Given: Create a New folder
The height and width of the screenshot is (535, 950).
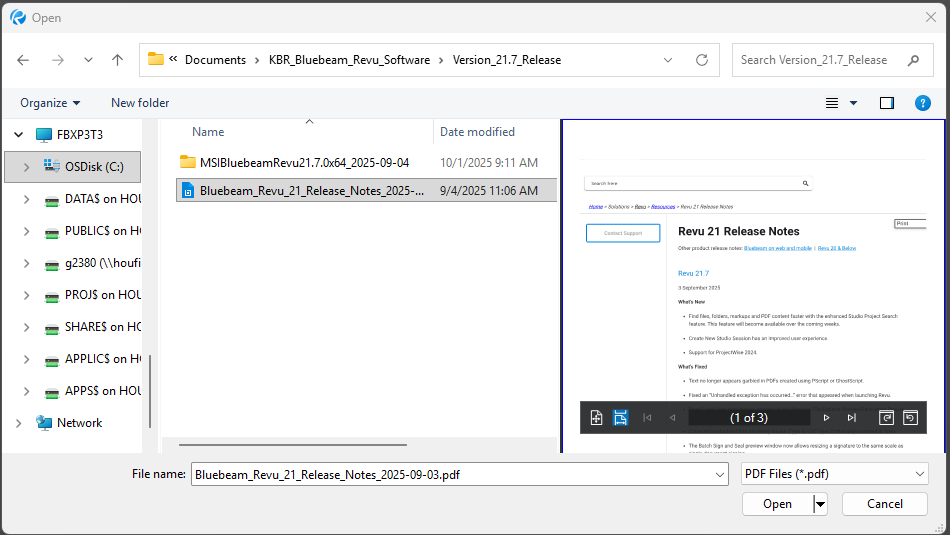Looking at the screenshot, I should [x=140, y=103].
